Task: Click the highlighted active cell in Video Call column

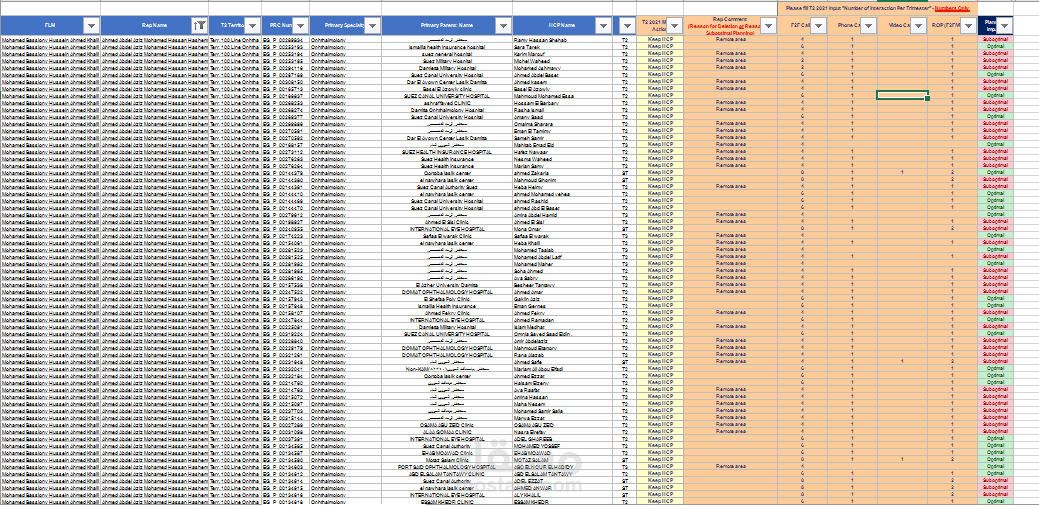Action: pyautogui.click(x=902, y=95)
